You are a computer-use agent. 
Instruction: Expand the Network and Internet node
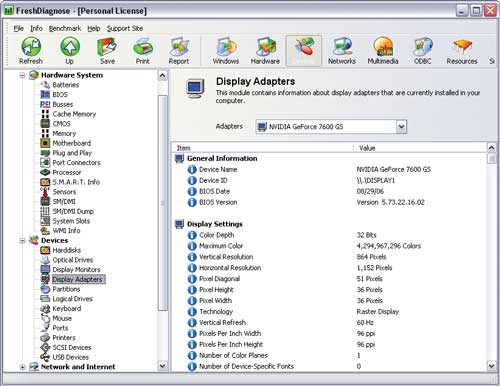(22, 367)
